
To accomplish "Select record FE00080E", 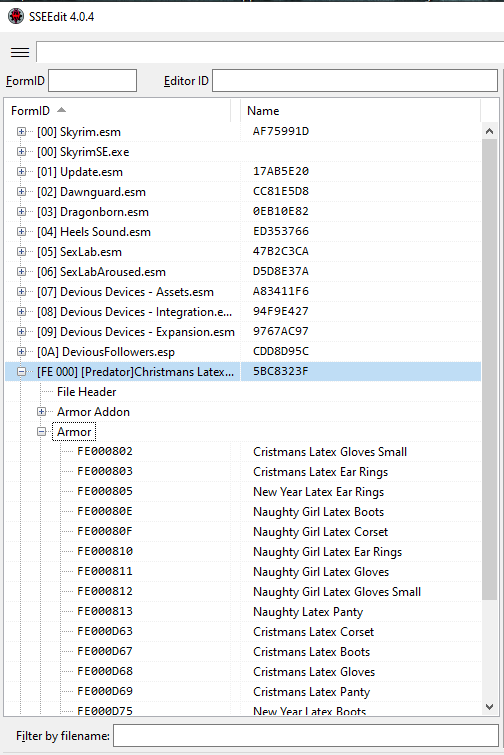I will click(x=105, y=511).
